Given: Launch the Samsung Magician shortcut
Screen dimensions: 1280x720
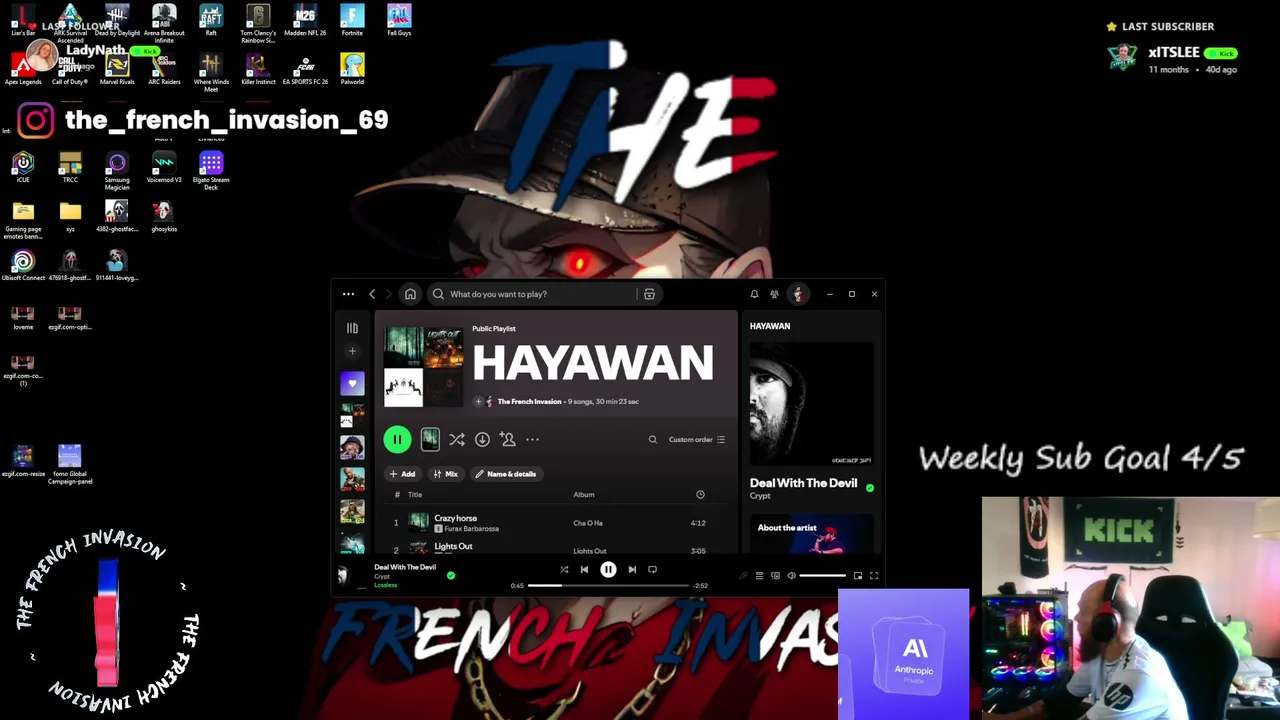Looking at the screenshot, I should [117, 171].
